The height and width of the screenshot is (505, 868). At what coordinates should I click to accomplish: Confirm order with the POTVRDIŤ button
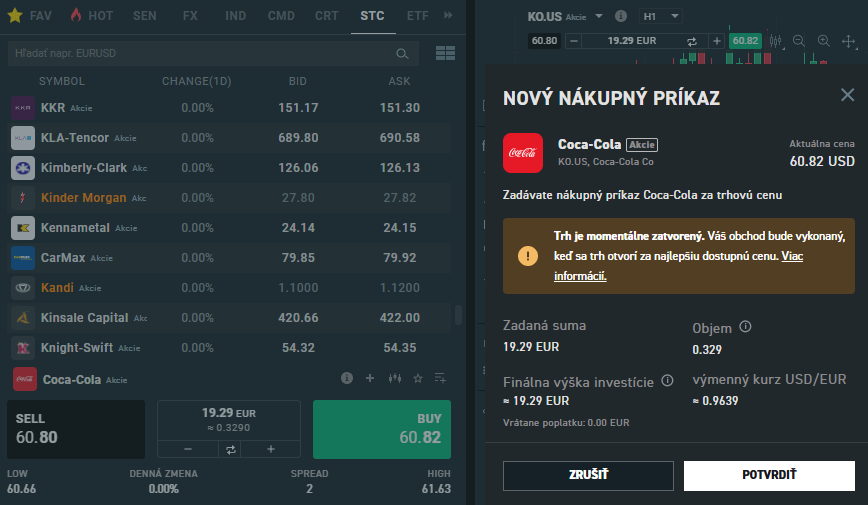click(x=769, y=475)
